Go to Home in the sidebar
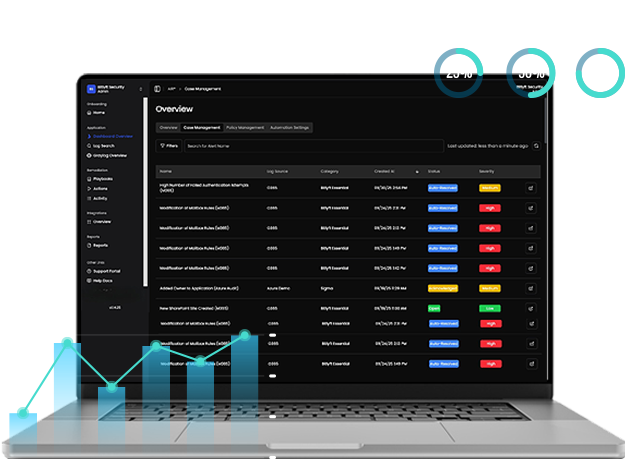 97,113
